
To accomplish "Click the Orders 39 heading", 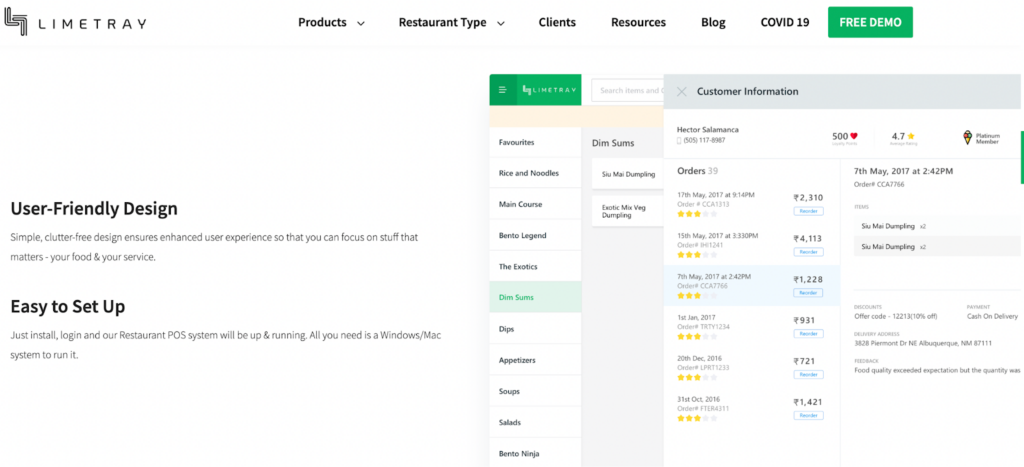I will 697,171.
